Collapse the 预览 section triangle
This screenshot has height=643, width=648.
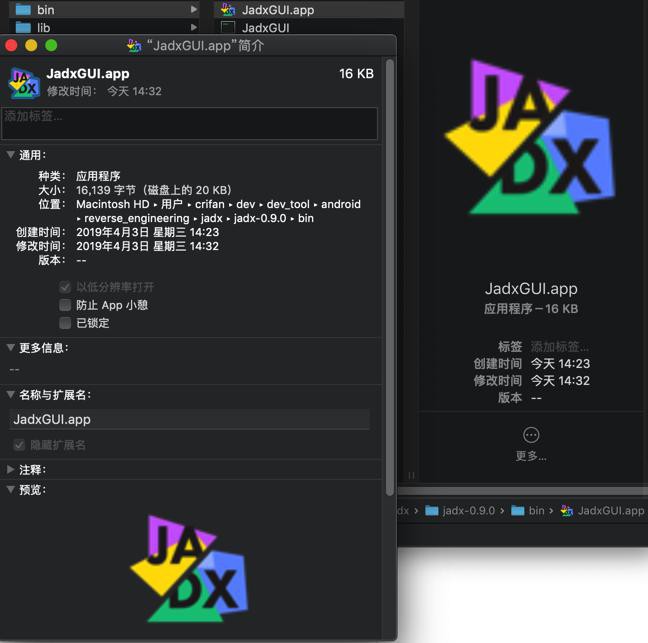tap(11, 489)
